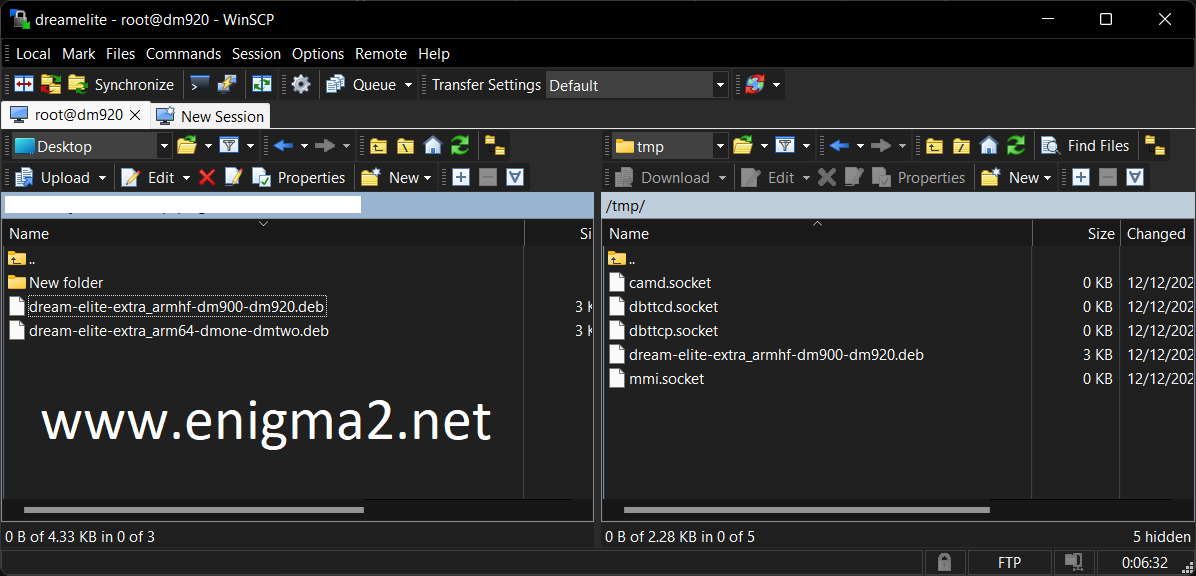The width and height of the screenshot is (1196, 576).
Task: Click the remote Invert Selection icon
Action: [1136, 178]
